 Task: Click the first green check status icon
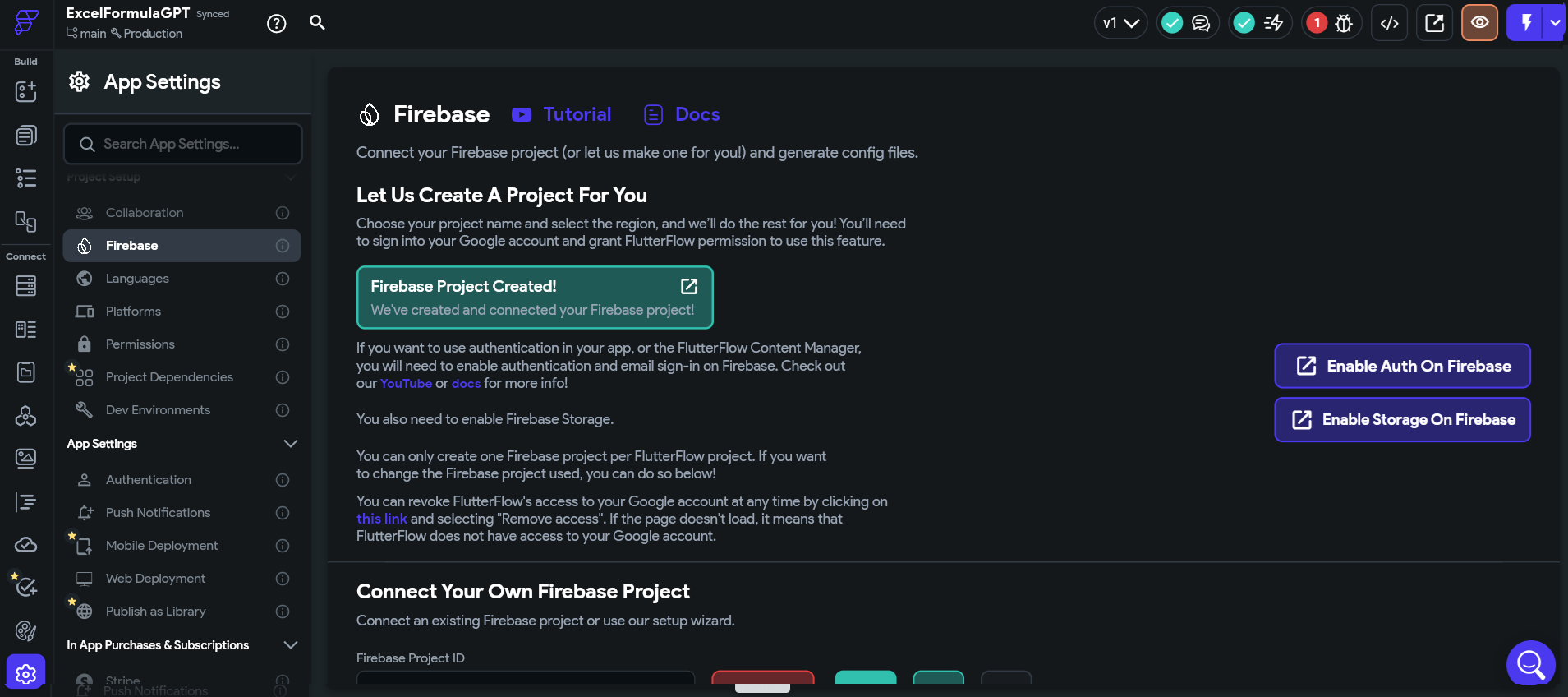pyautogui.click(x=1172, y=23)
